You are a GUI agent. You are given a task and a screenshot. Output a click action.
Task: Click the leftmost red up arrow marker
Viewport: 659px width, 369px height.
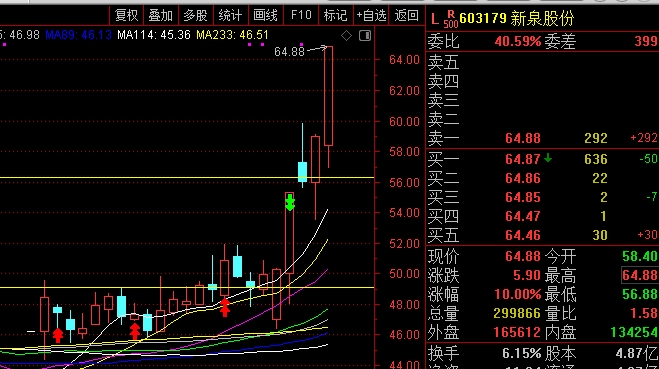(58, 335)
